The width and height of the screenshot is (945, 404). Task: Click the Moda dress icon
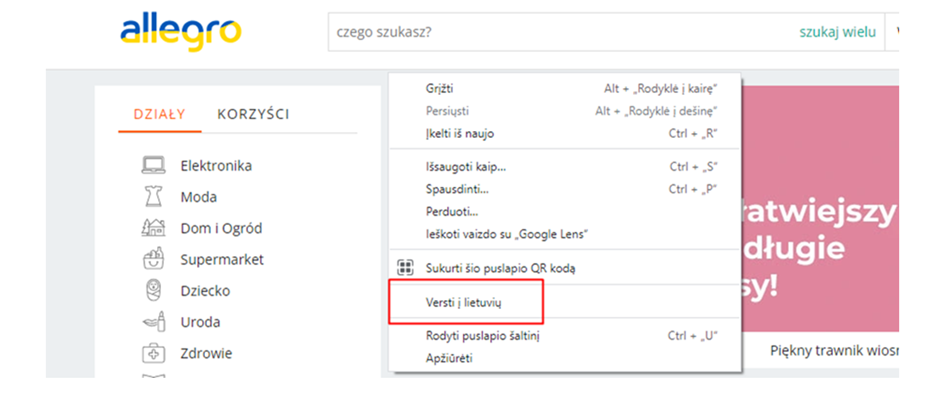click(152, 197)
